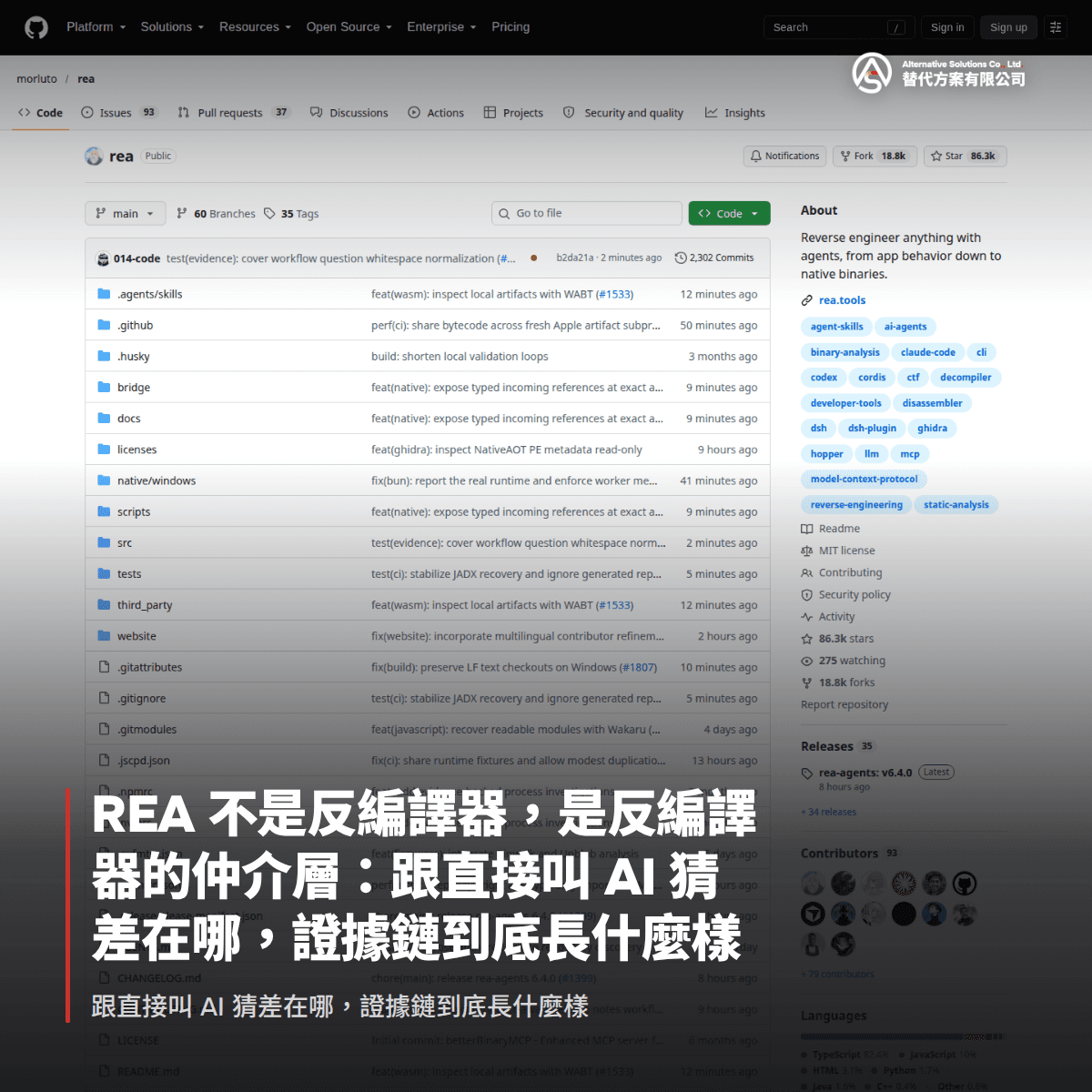This screenshot has width=1092, height=1092.
Task: Star the rea repository
Action: pos(965,157)
